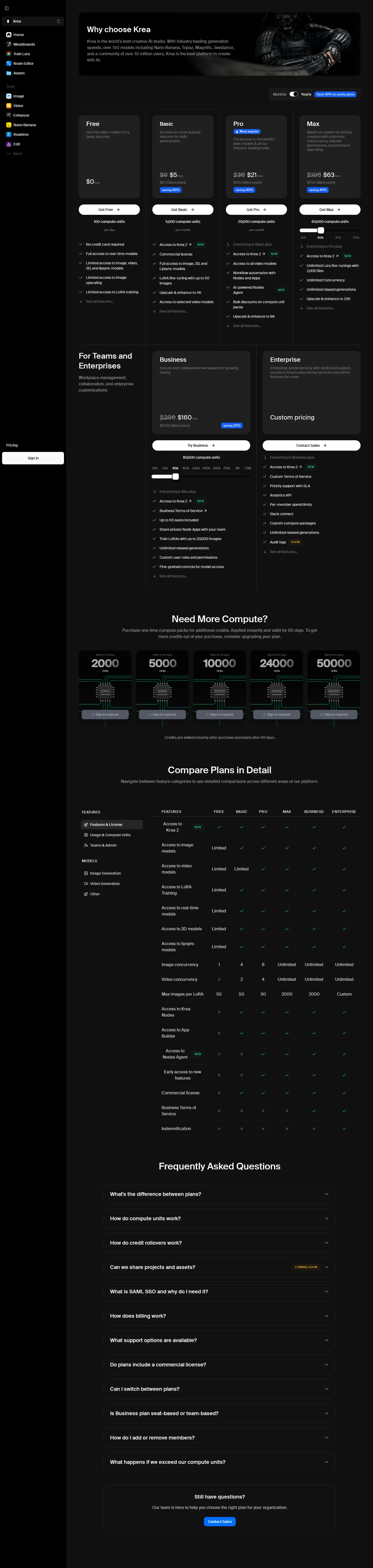373x1568 pixels.
Task: Click the Get Pro button
Action: (256, 209)
